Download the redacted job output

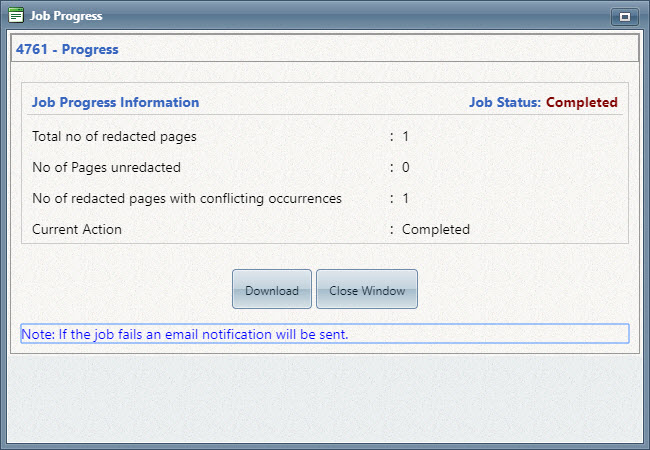[272, 289]
